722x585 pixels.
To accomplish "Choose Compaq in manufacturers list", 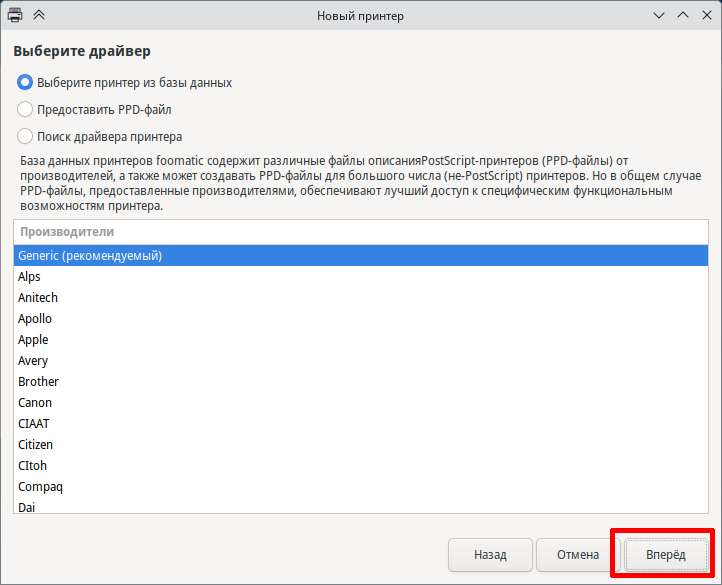I will [x=361, y=487].
